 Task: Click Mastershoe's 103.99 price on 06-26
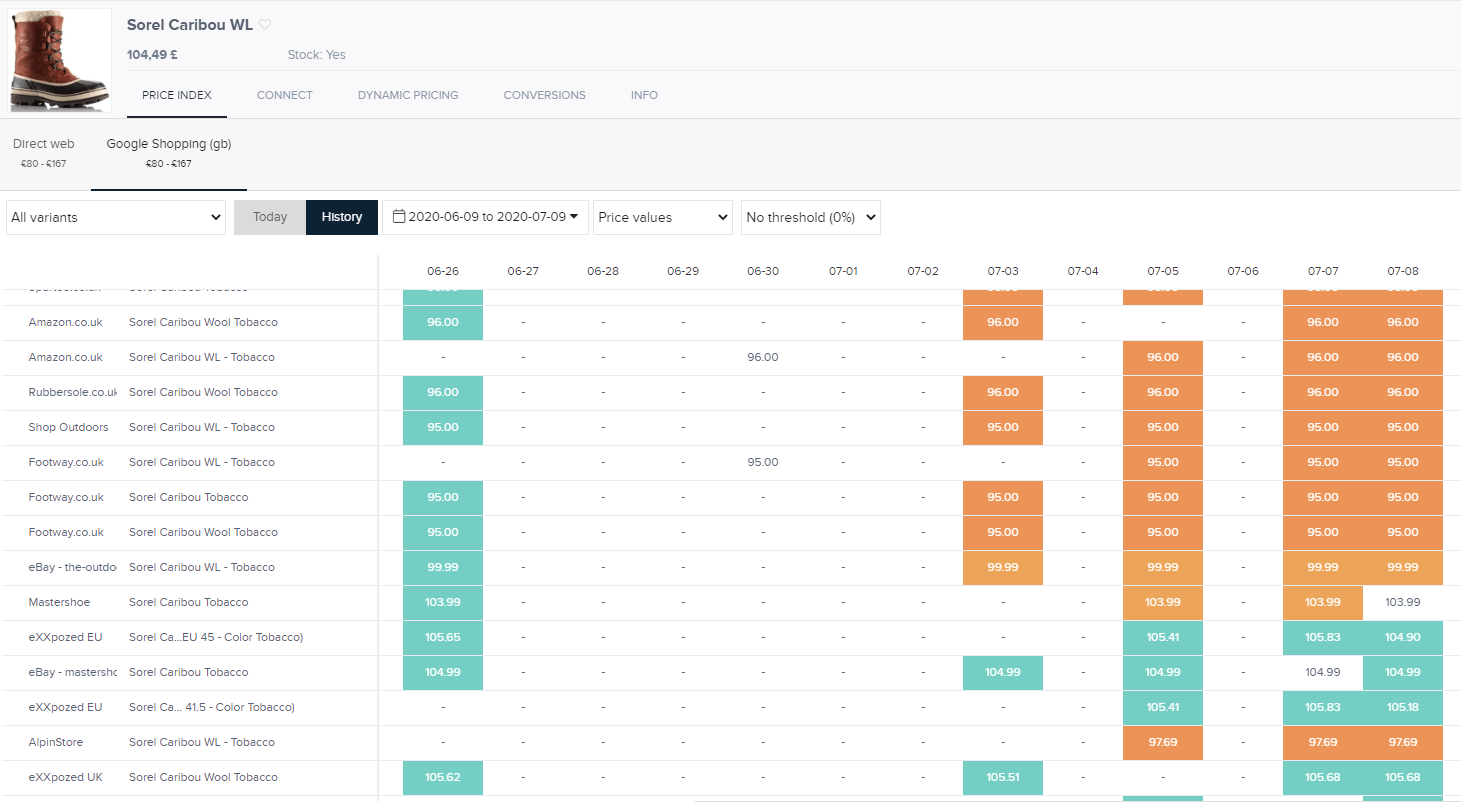tap(443, 603)
